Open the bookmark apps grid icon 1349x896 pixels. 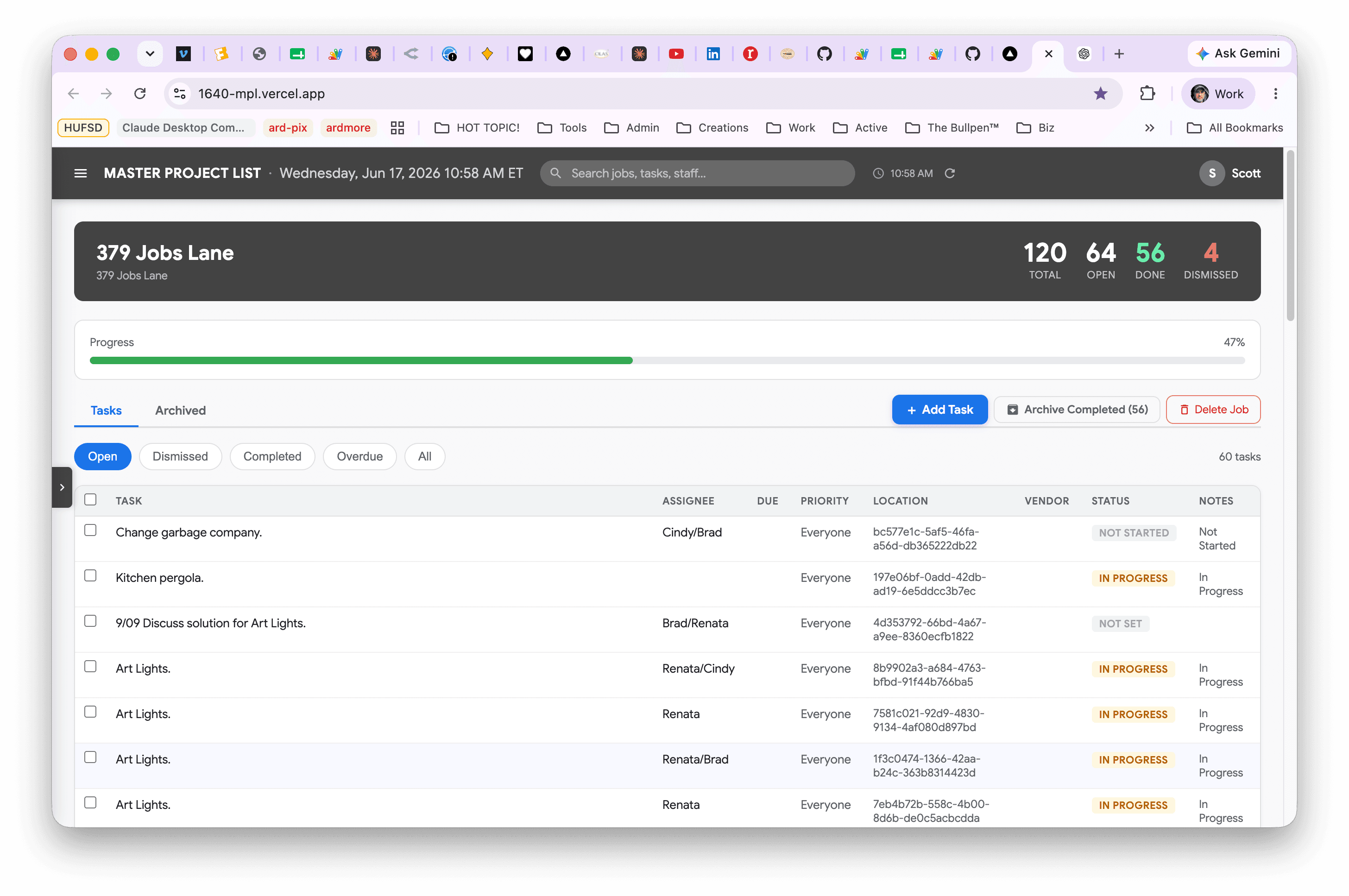(397, 127)
